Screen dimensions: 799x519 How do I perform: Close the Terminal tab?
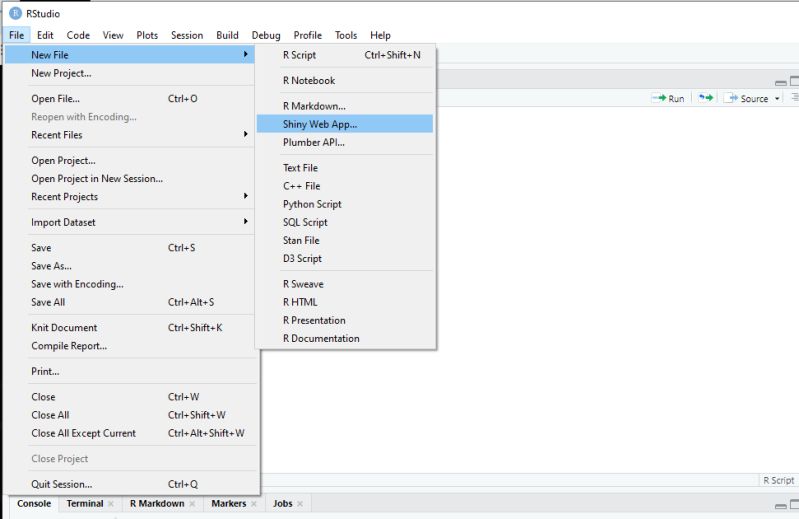[111, 504]
